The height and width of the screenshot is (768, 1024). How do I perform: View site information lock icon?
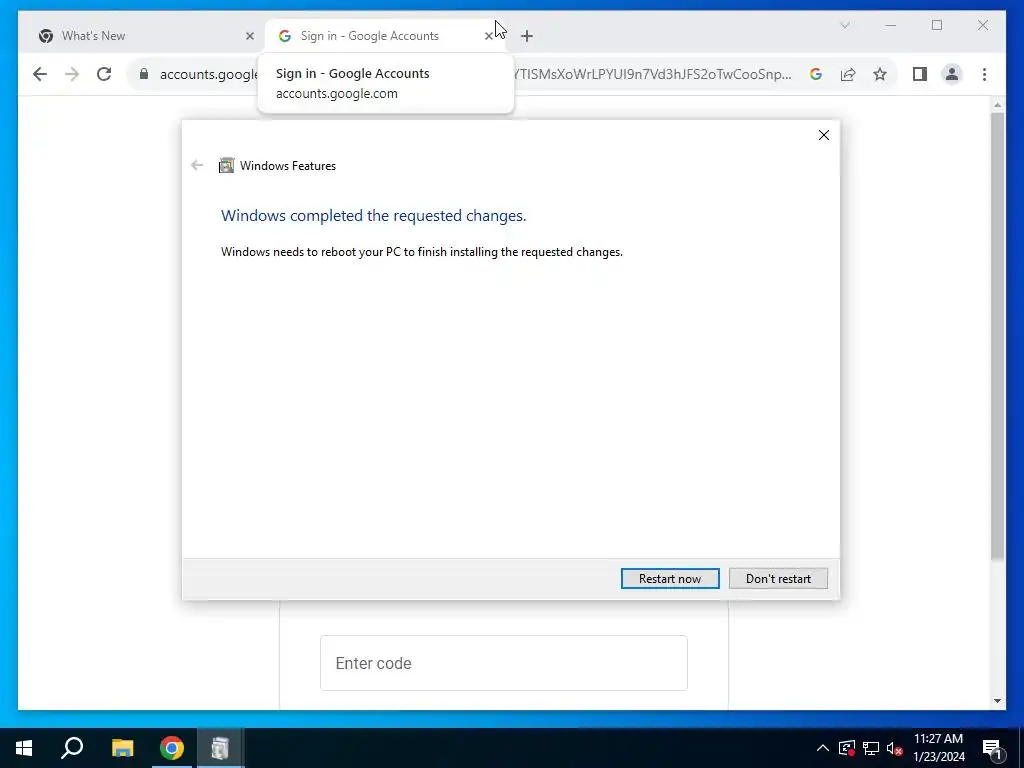pos(144,74)
